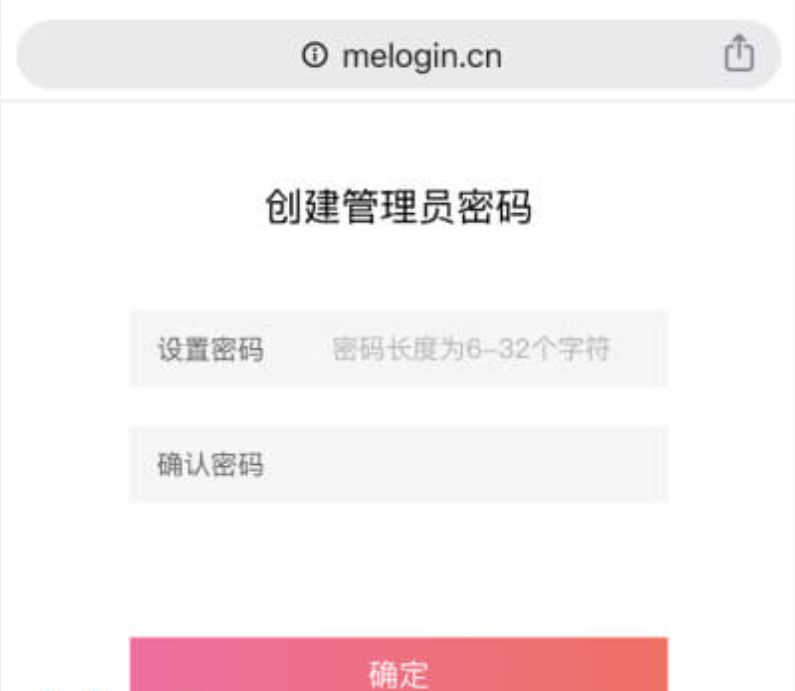The width and height of the screenshot is (795, 691).
Task: Open the share sheet from address bar
Action: pos(739,53)
